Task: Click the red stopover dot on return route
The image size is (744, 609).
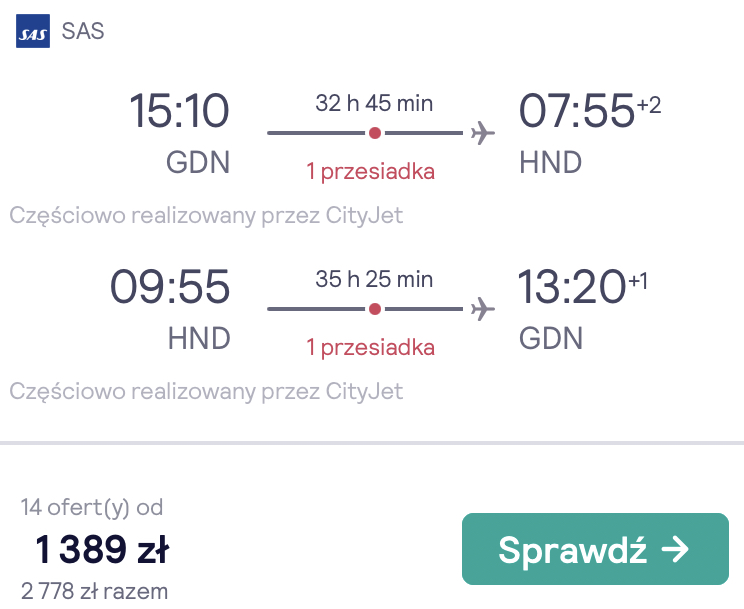Action: click(x=375, y=309)
